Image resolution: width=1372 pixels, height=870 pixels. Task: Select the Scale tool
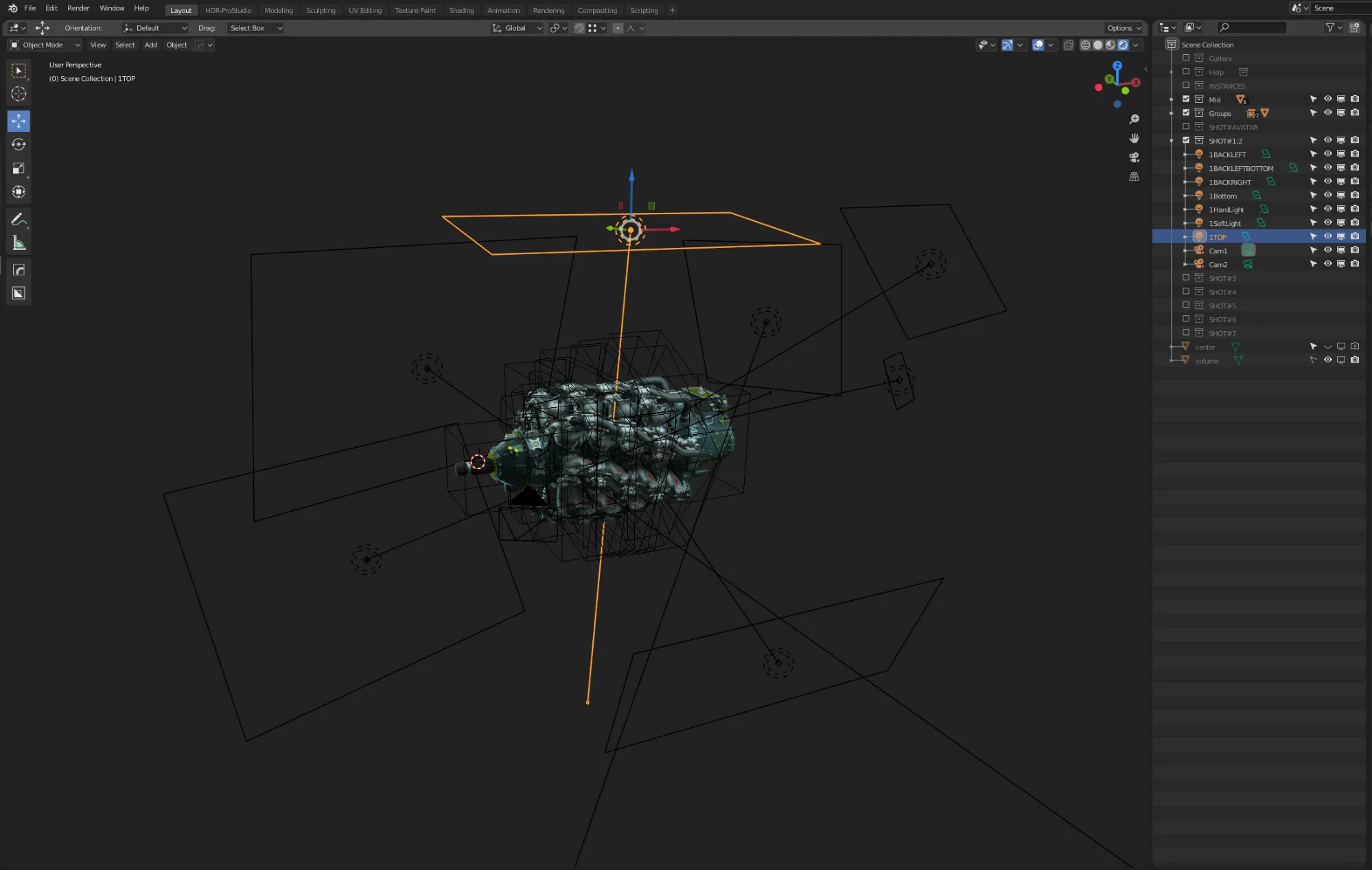pos(19,168)
